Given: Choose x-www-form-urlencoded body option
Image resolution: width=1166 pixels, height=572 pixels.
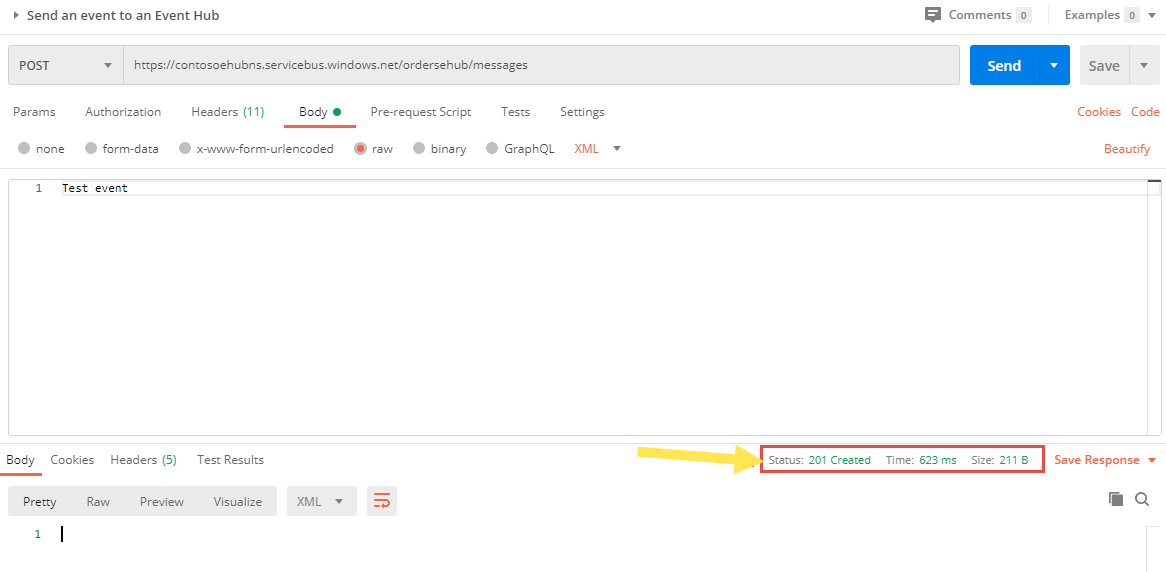Looking at the screenshot, I should [x=185, y=148].
